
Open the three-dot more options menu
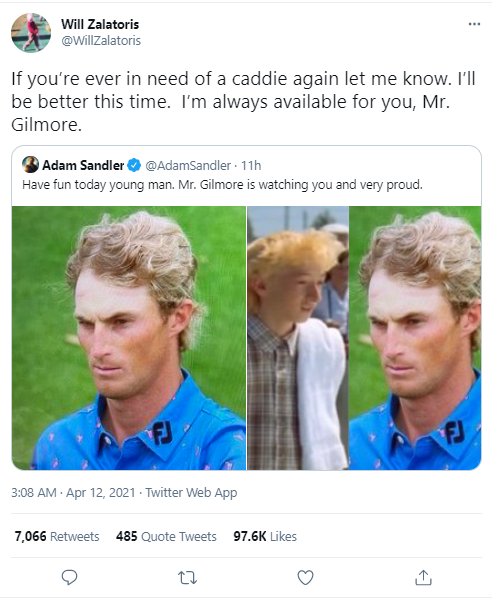pyautogui.click(x=474, y=24)
